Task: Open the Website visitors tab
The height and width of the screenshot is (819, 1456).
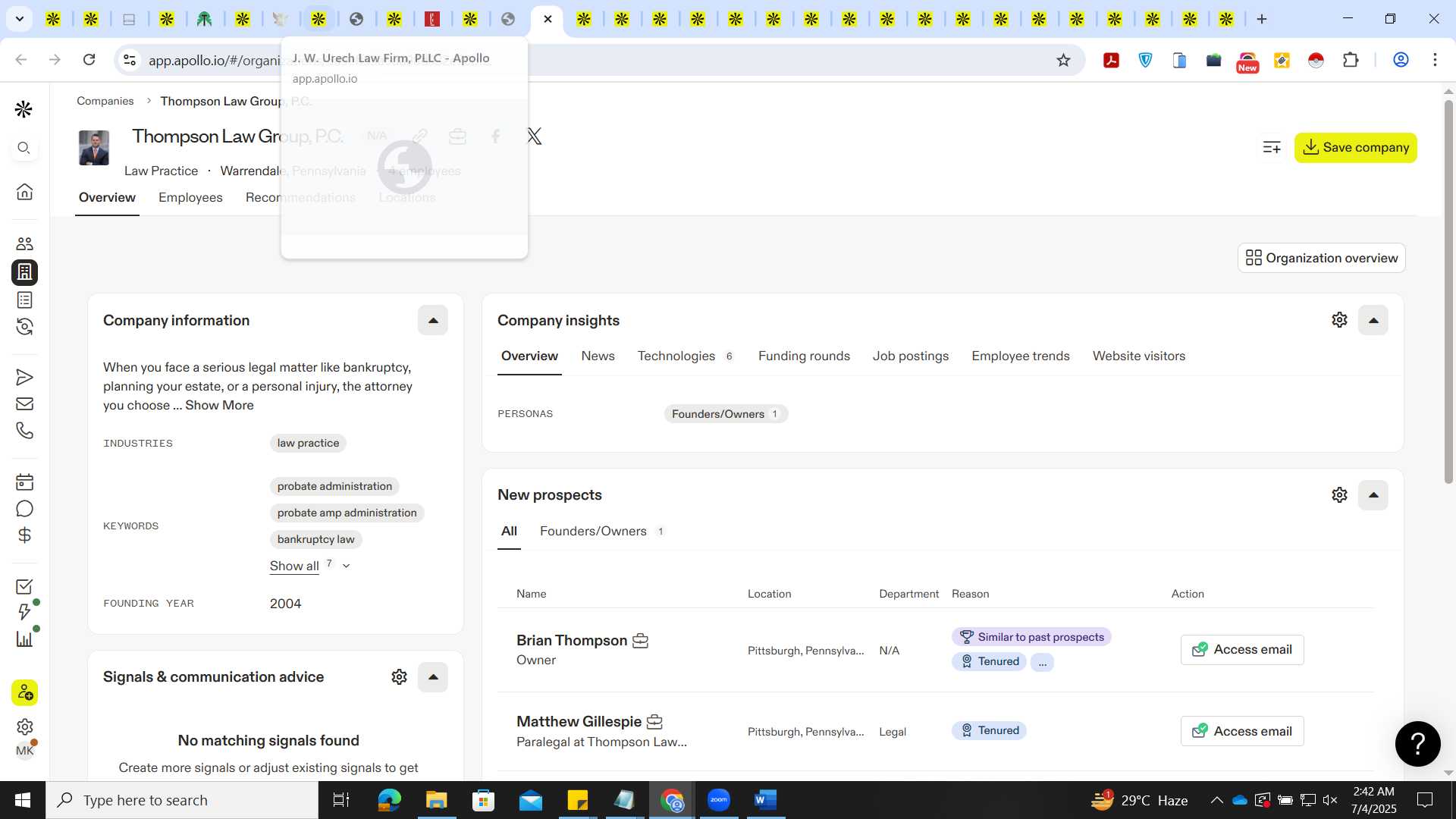Action: [x=1138, y=356]
